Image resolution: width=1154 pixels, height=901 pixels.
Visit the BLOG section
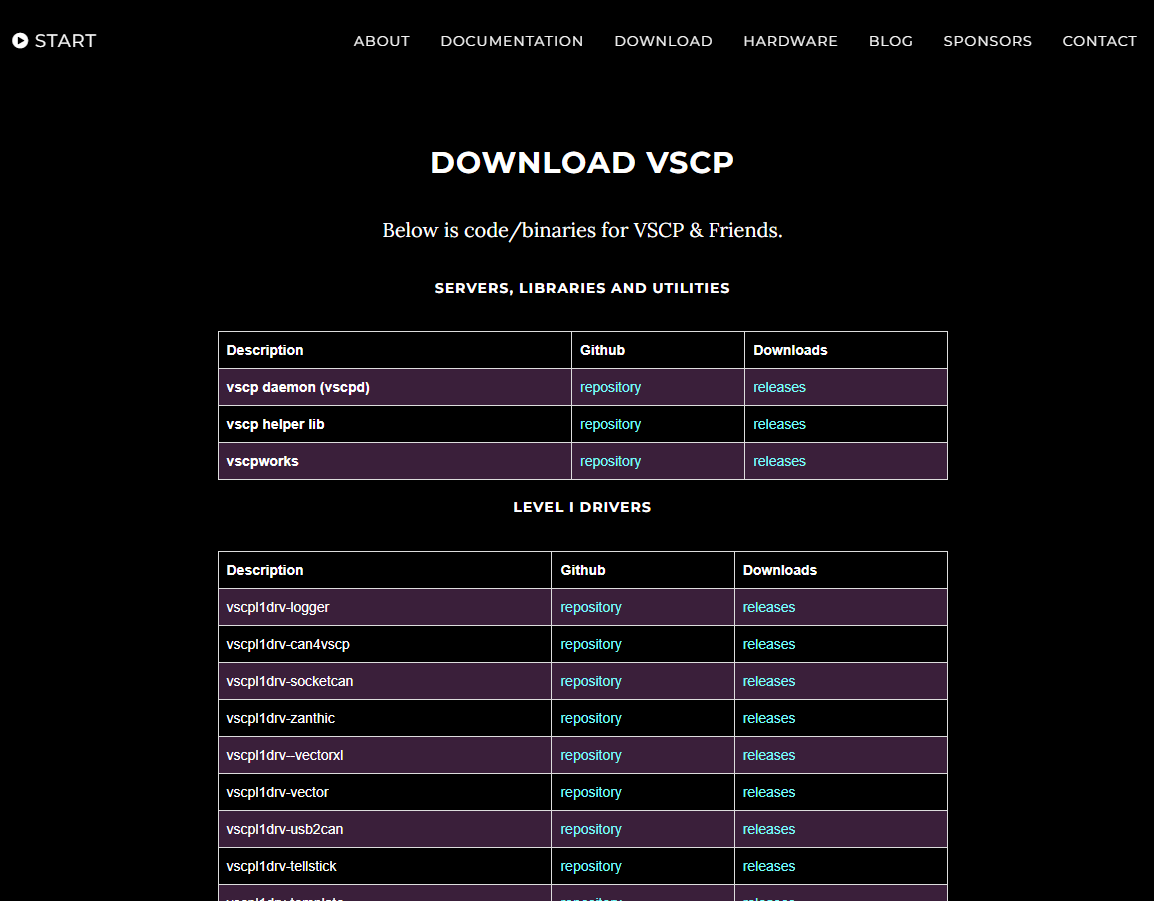pyautogui.click(x=891, y=41)
